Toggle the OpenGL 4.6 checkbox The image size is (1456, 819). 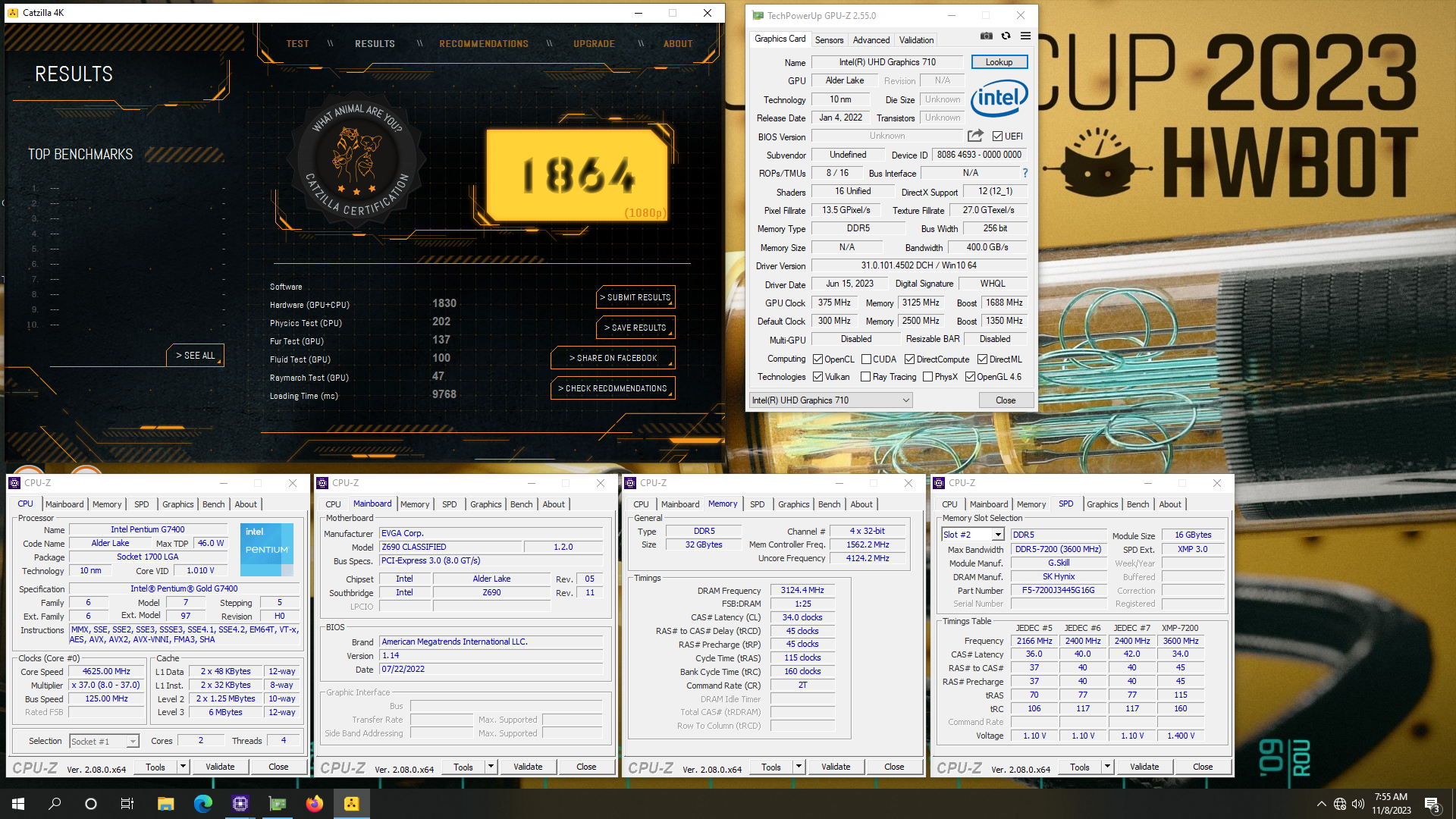(x=970, y=377)
